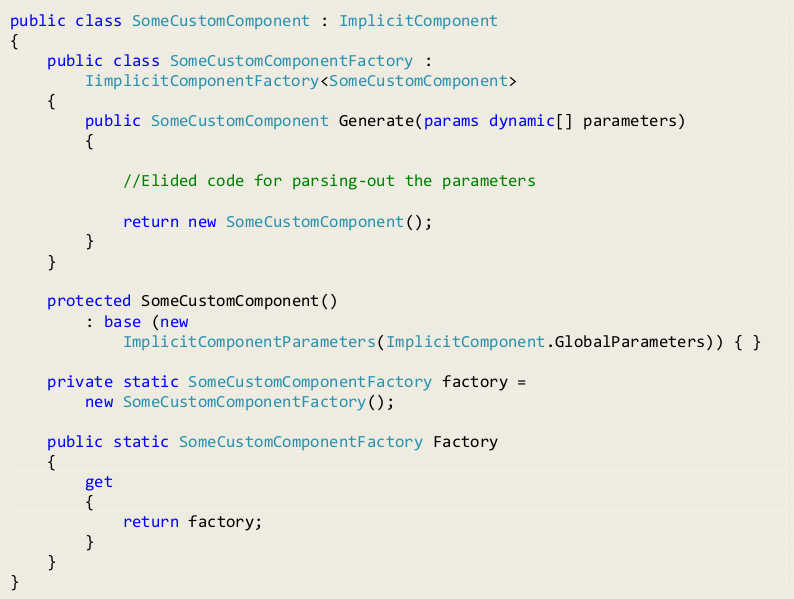Click the 'Generate' method name
Image resolution: width=794 pixels, height=599 pixels.
[x=376, y=121]
